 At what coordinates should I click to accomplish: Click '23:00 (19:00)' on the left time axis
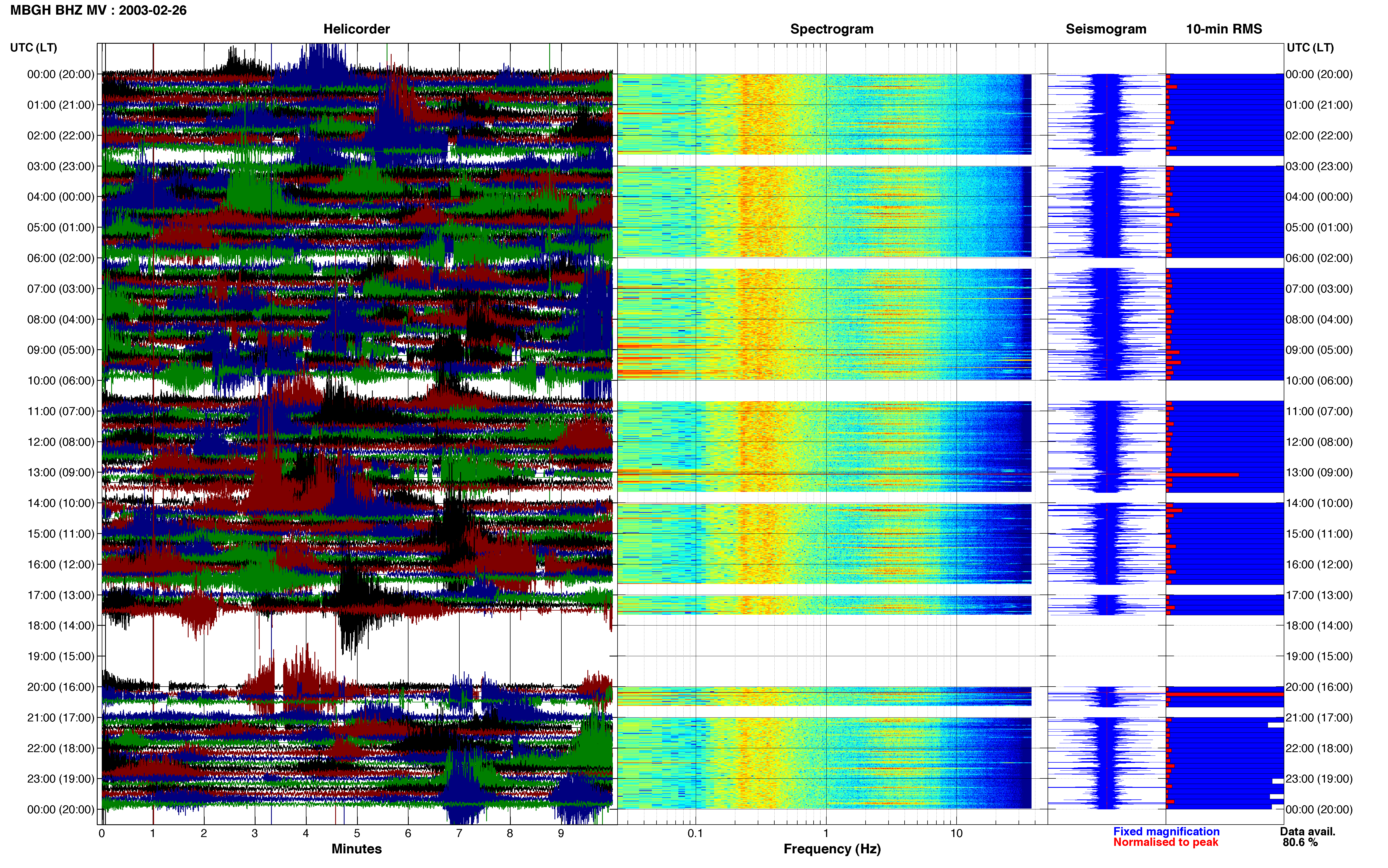[x=61, y=779]
